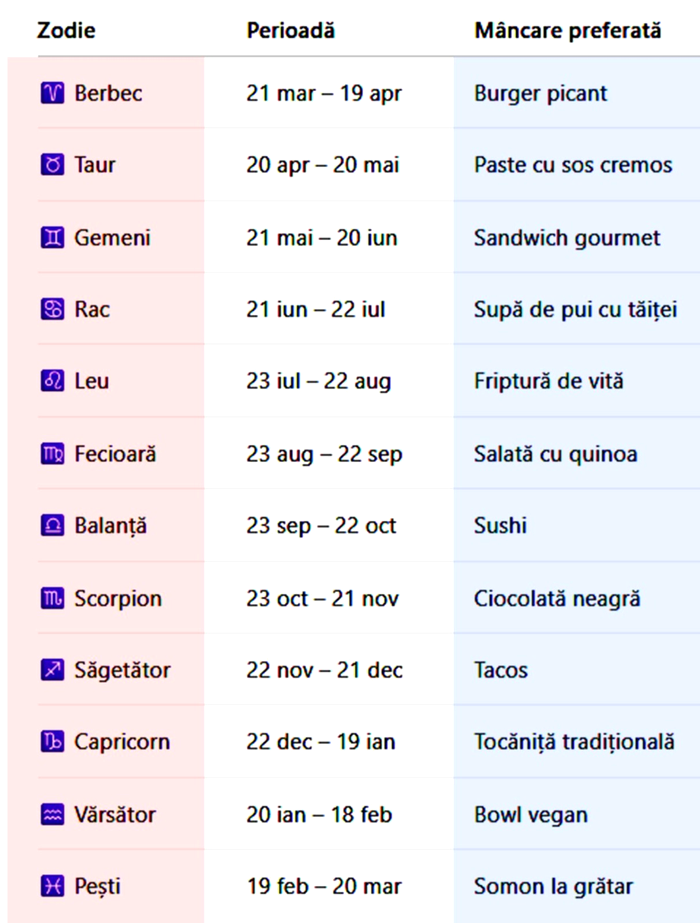Select the Burger picant cell
This screenshot has width=700, height=923.
541,94
